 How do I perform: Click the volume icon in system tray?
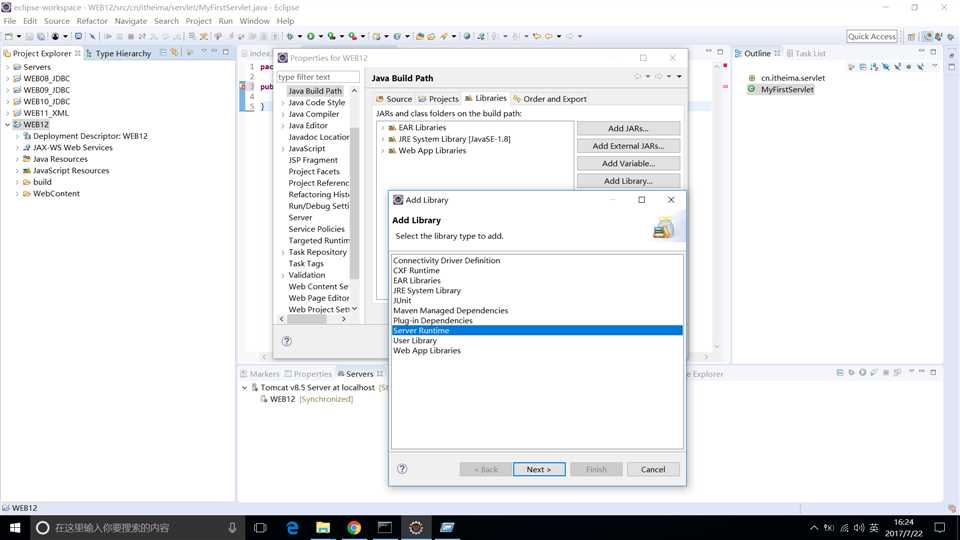click(x=858, y=528)
